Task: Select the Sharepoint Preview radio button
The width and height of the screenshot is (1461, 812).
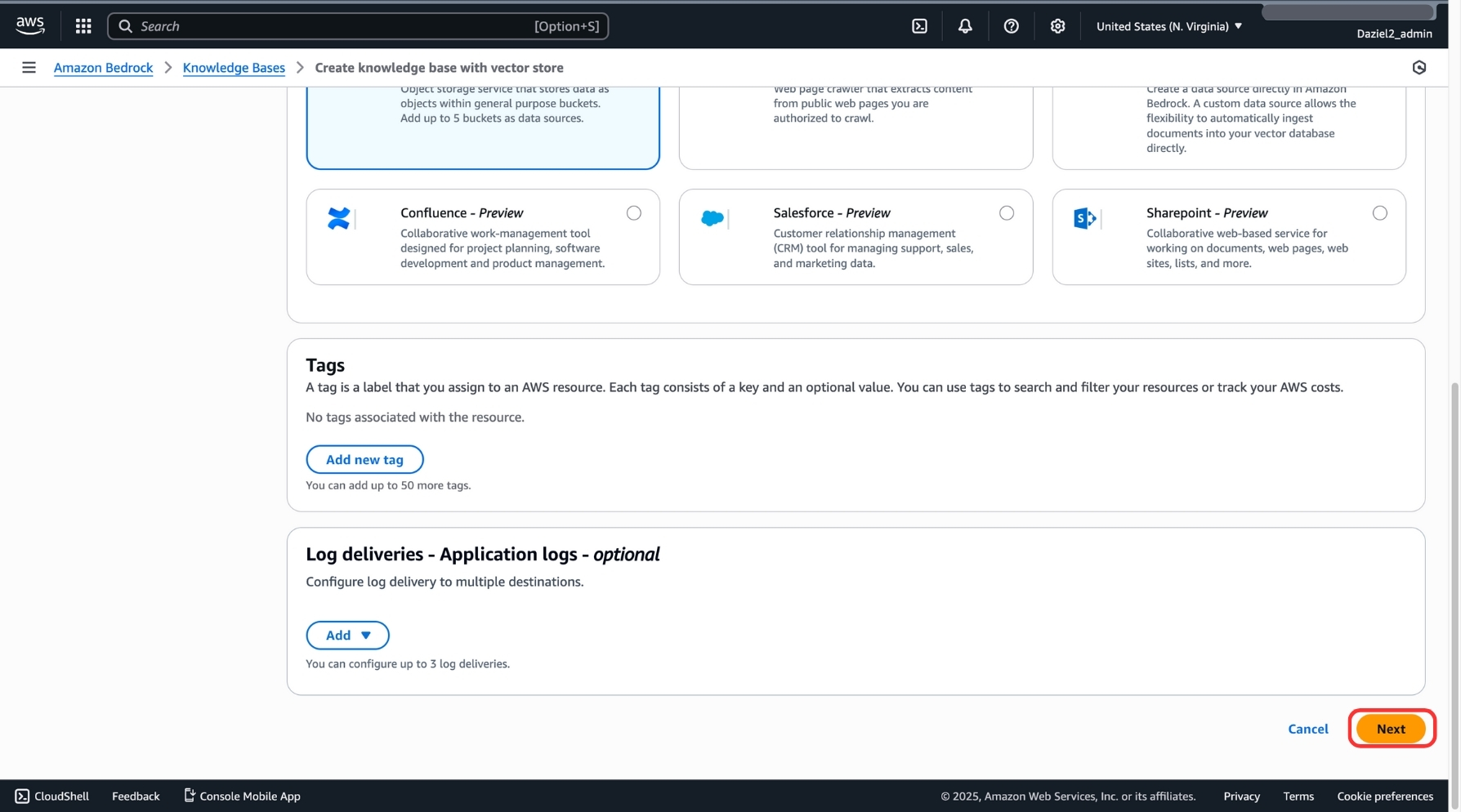Action: [1379, 212]
